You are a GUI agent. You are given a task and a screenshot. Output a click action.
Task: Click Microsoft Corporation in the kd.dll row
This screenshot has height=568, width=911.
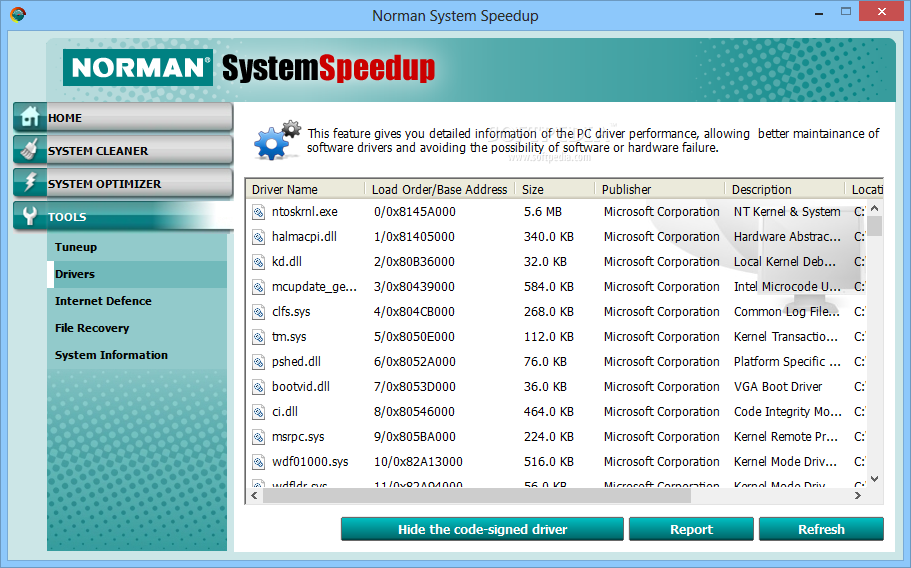[x=661, y=262]
